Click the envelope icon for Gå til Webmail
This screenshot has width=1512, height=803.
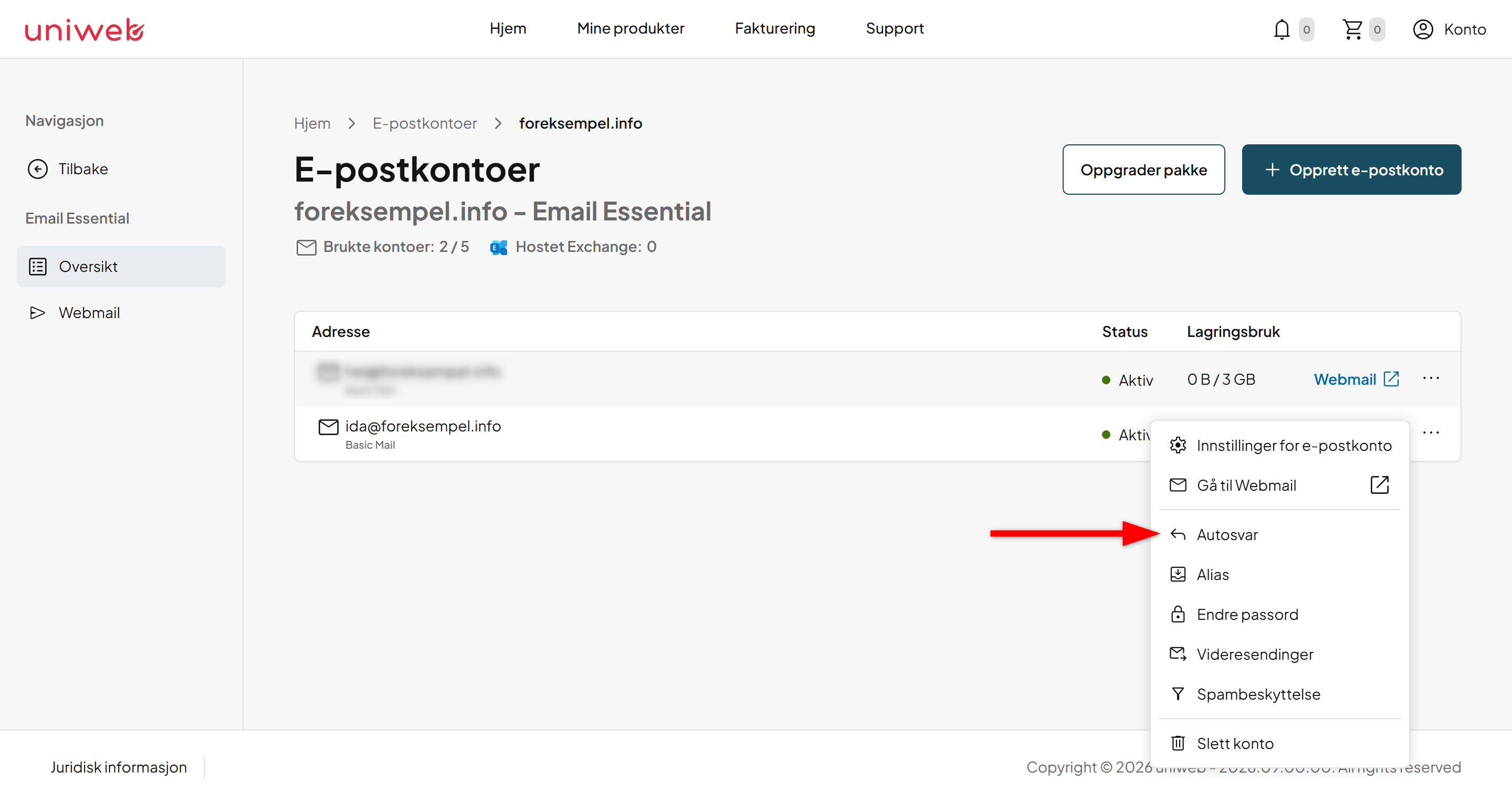(x=1178, y=485)
